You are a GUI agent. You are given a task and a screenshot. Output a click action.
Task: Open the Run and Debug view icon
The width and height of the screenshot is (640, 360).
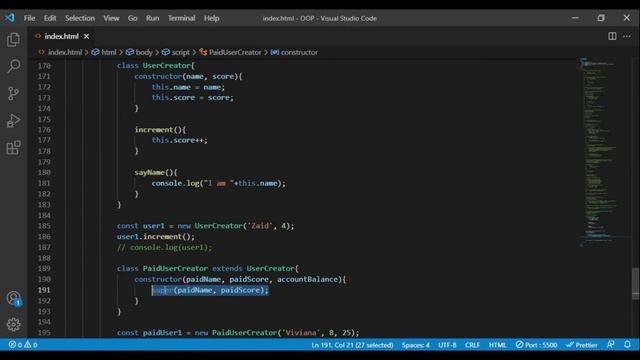13,121
